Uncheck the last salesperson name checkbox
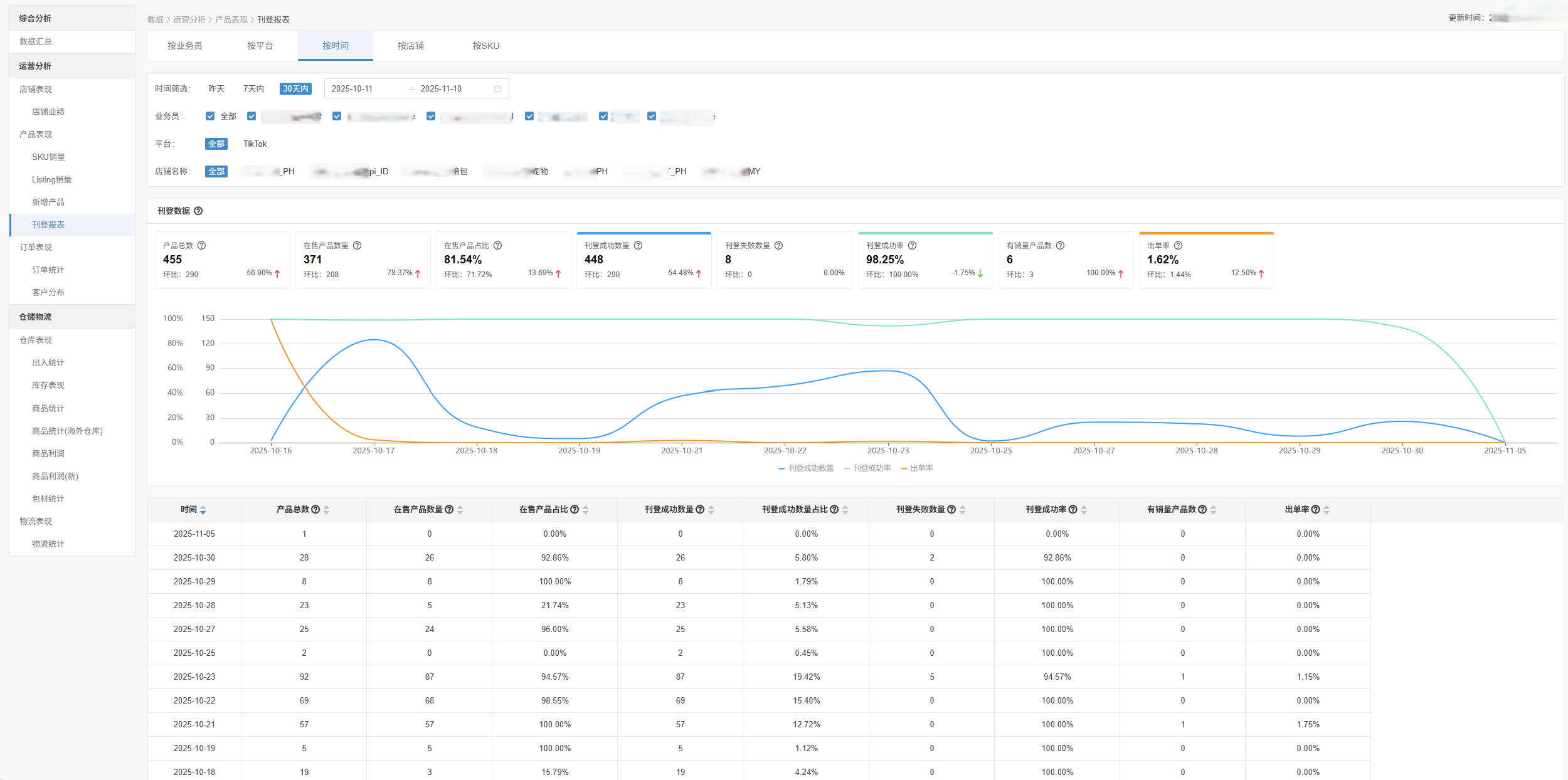Image resolution: width=1568 pixels, height=780 pixels. point(652,117)
